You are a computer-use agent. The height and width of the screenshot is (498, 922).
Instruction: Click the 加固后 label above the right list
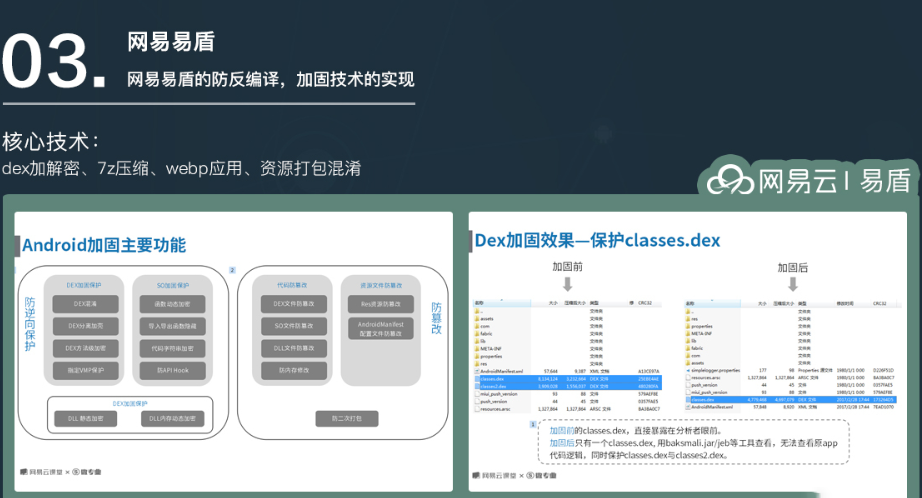[793, 268]
